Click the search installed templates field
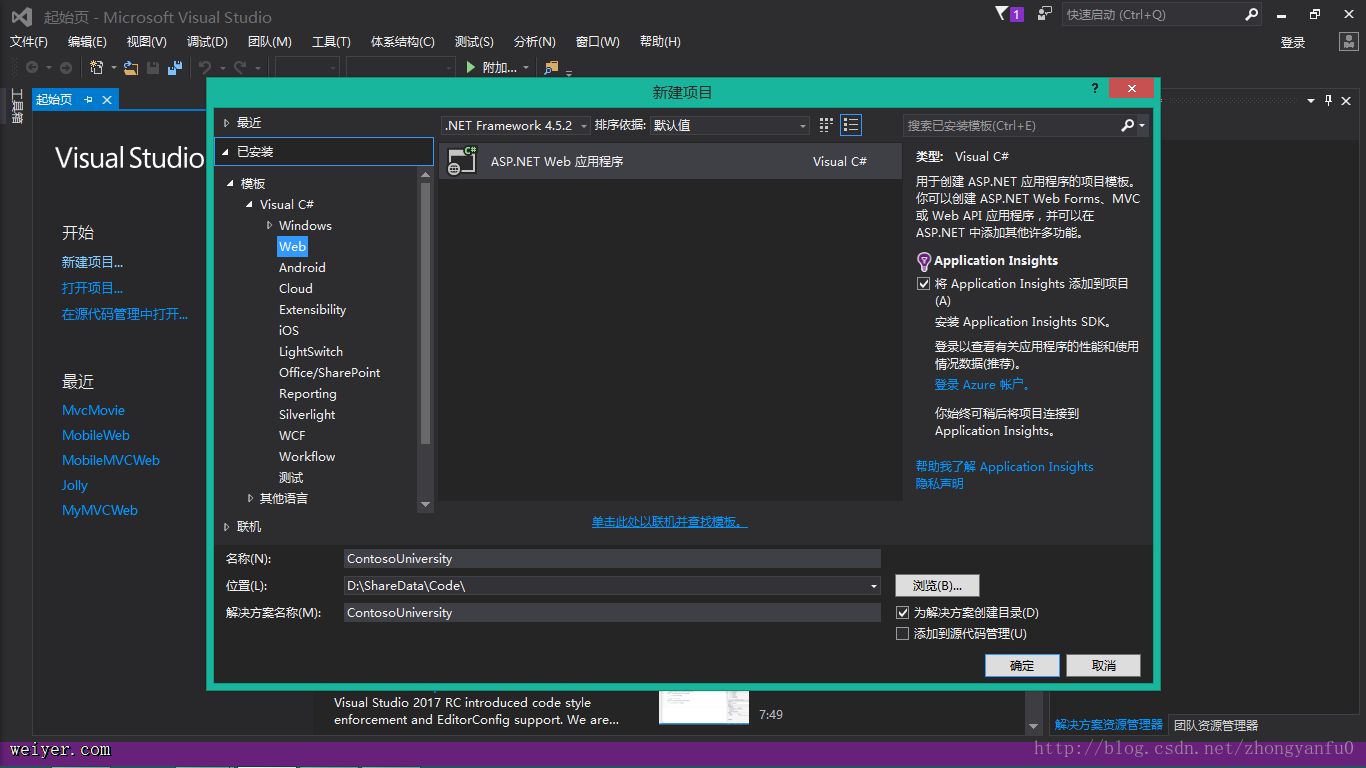 (1010, 125)
